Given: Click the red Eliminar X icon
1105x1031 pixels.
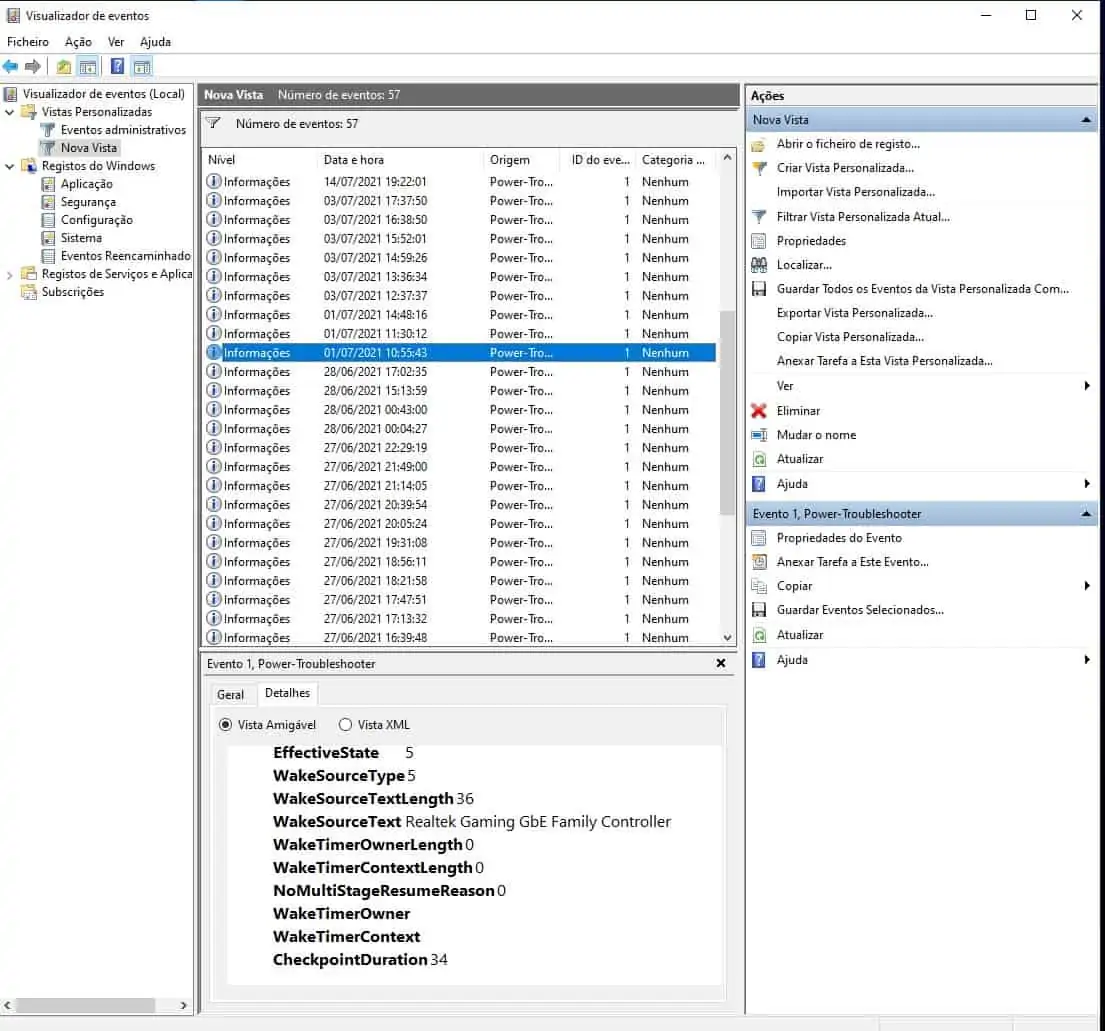Looking at the screenshot, I should coord(759,411).
